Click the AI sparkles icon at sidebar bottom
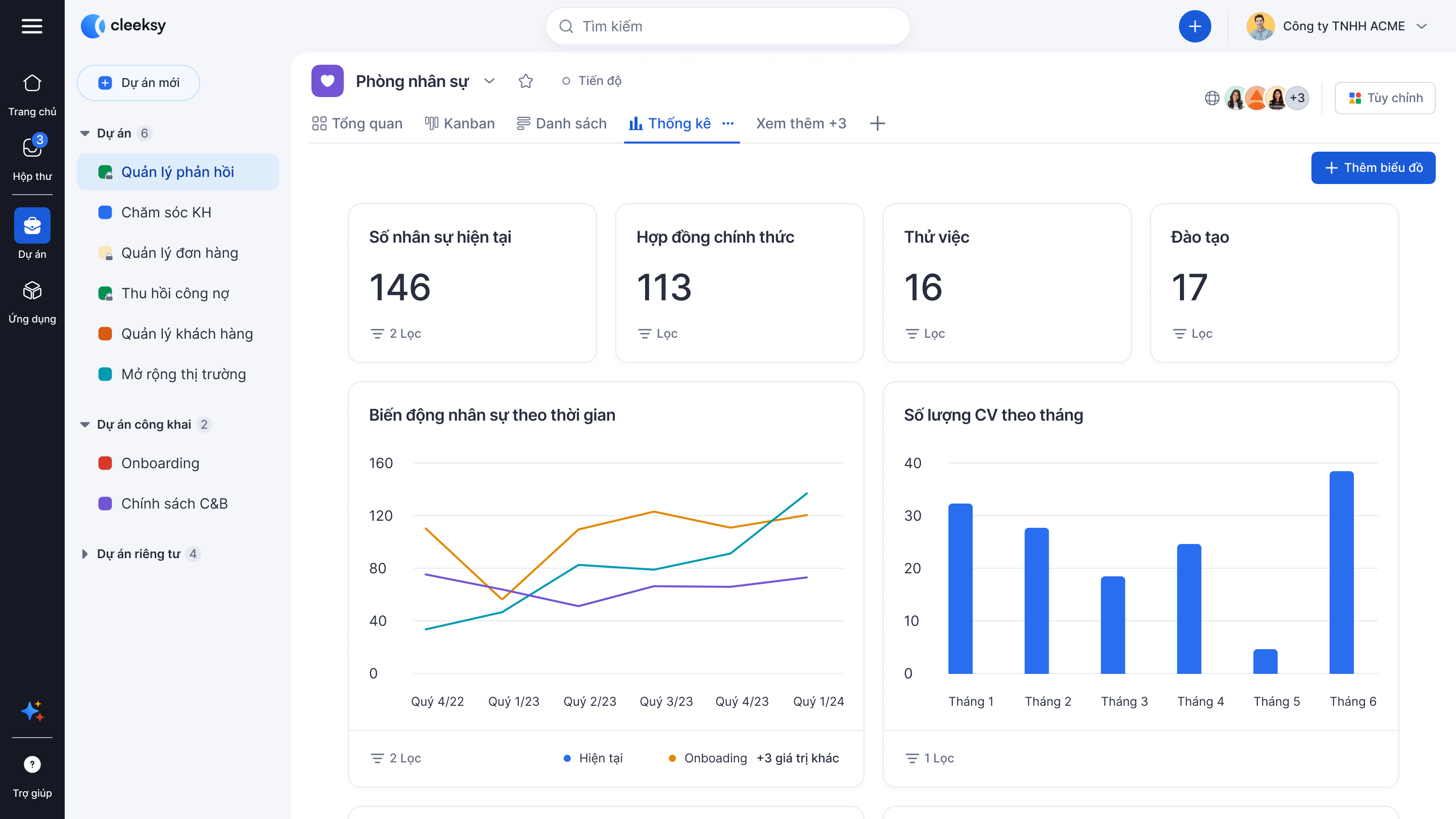Screen dimensions: 1456x819 [x=32, y=711]
